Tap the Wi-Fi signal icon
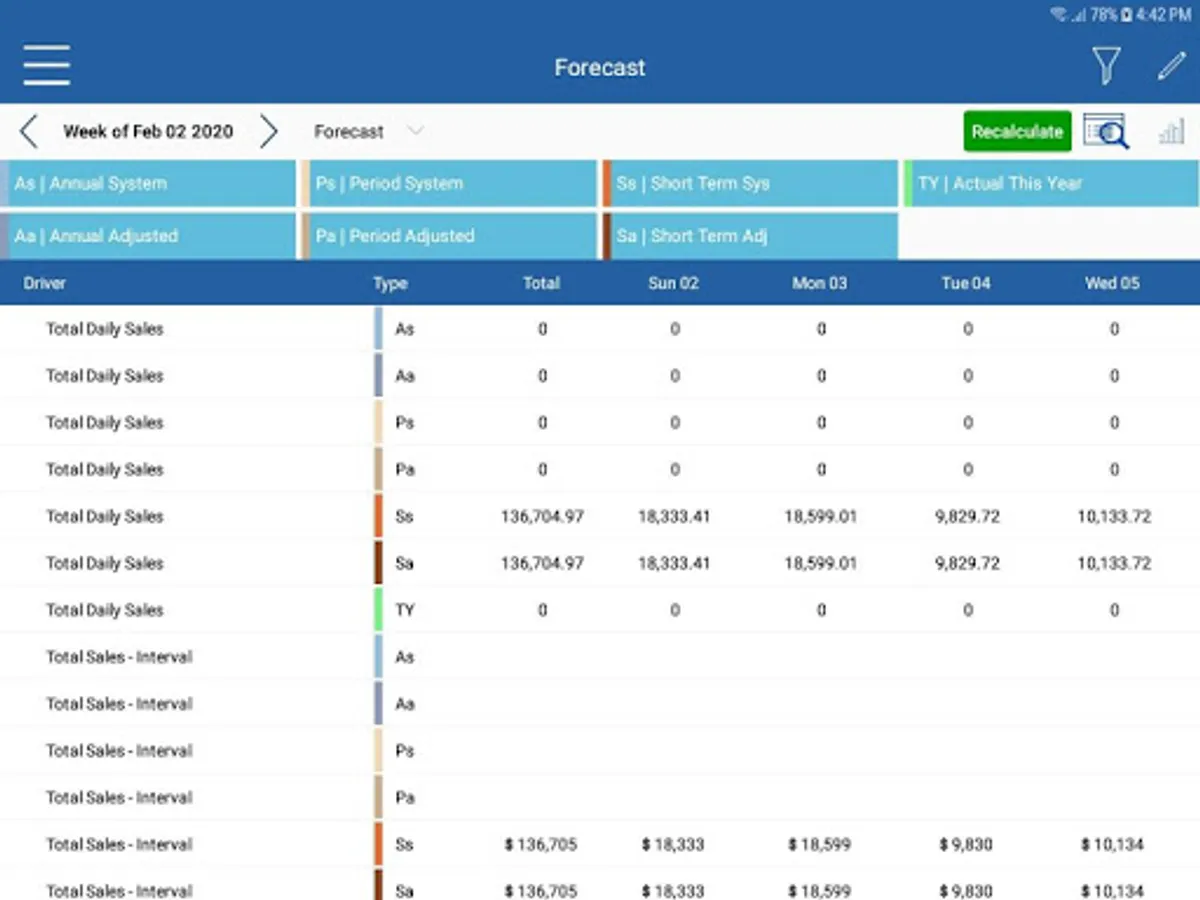 coord(1059,15)
